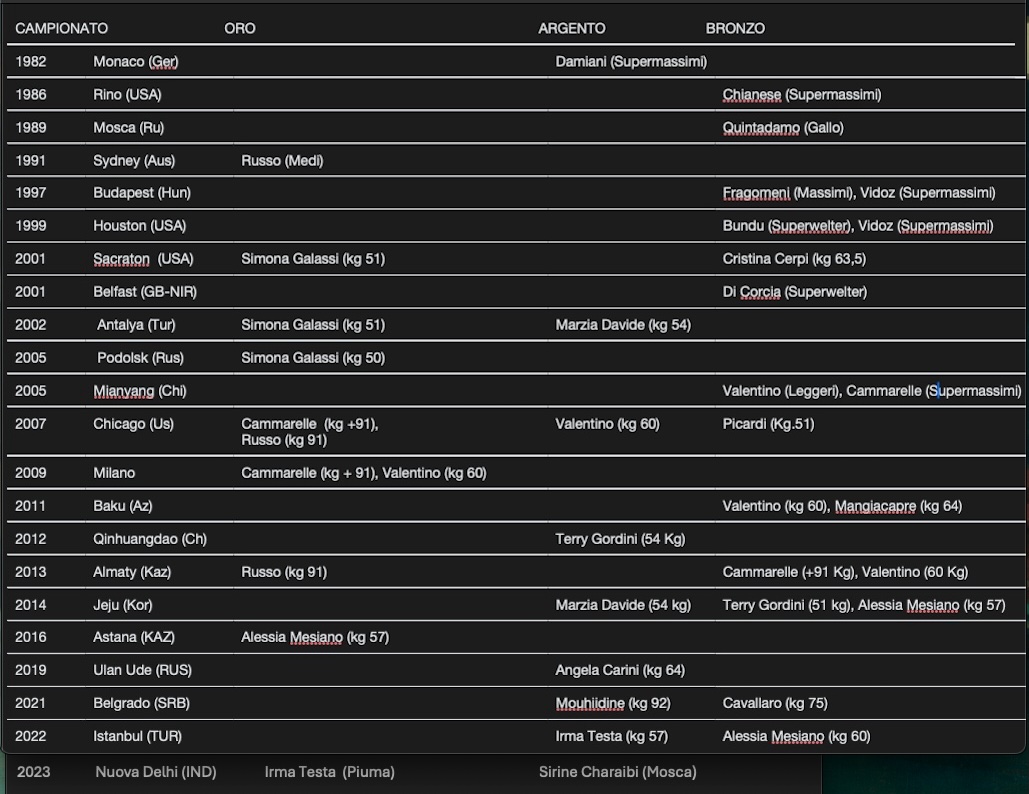Click Sirine Charaibi (Mosca) in 2023 row
Screen dimensions: 1029x794
618,772
